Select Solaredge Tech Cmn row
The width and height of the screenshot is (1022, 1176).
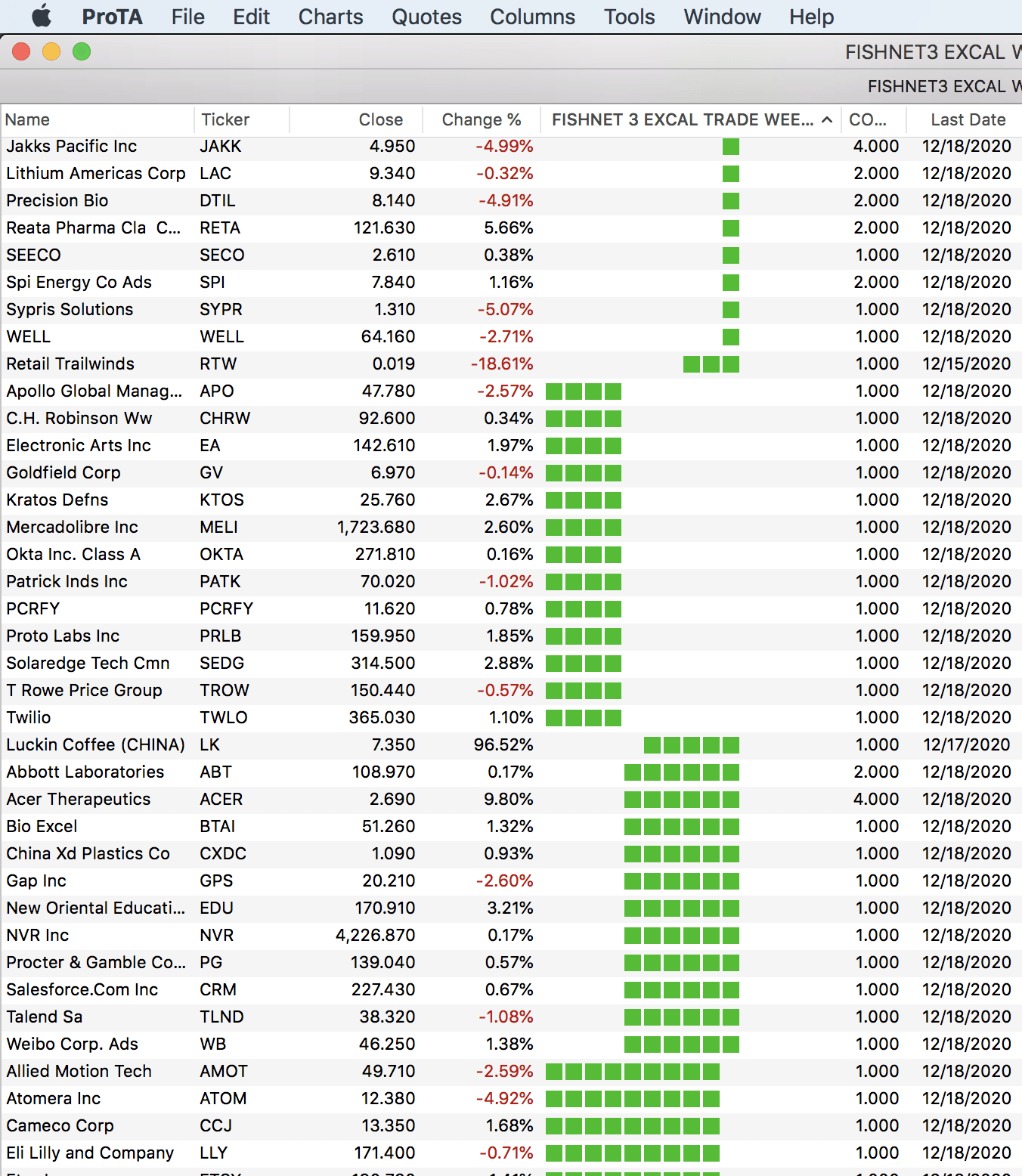point(511,664)
